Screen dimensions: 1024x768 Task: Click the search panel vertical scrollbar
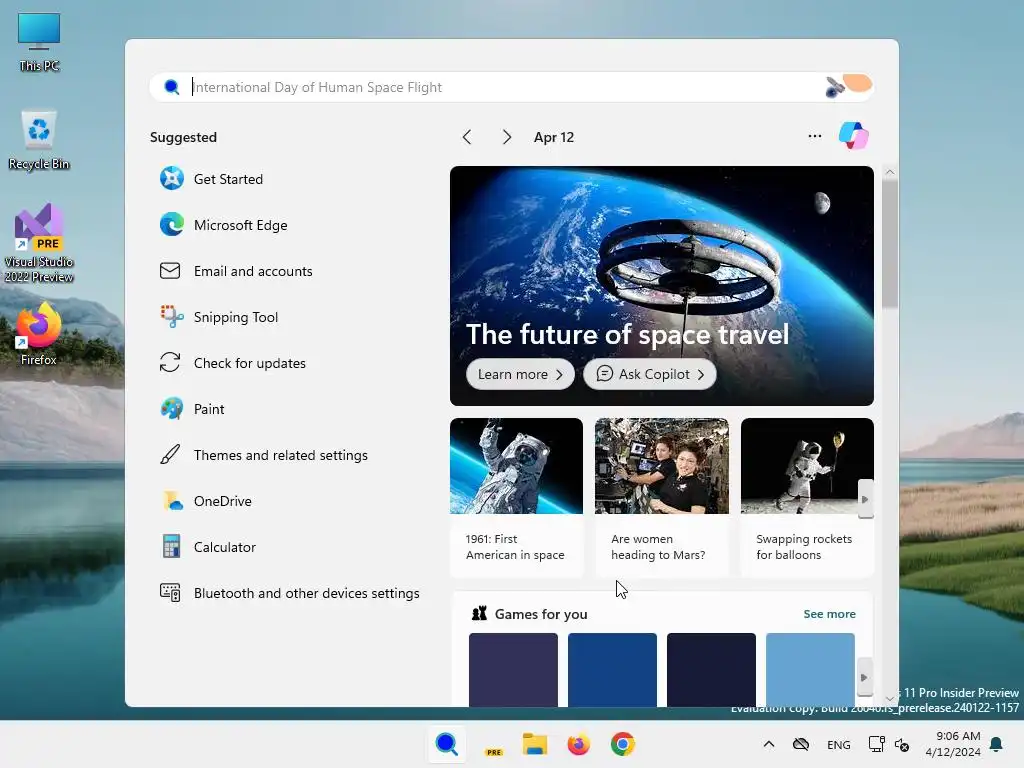(x=889, y=245)
